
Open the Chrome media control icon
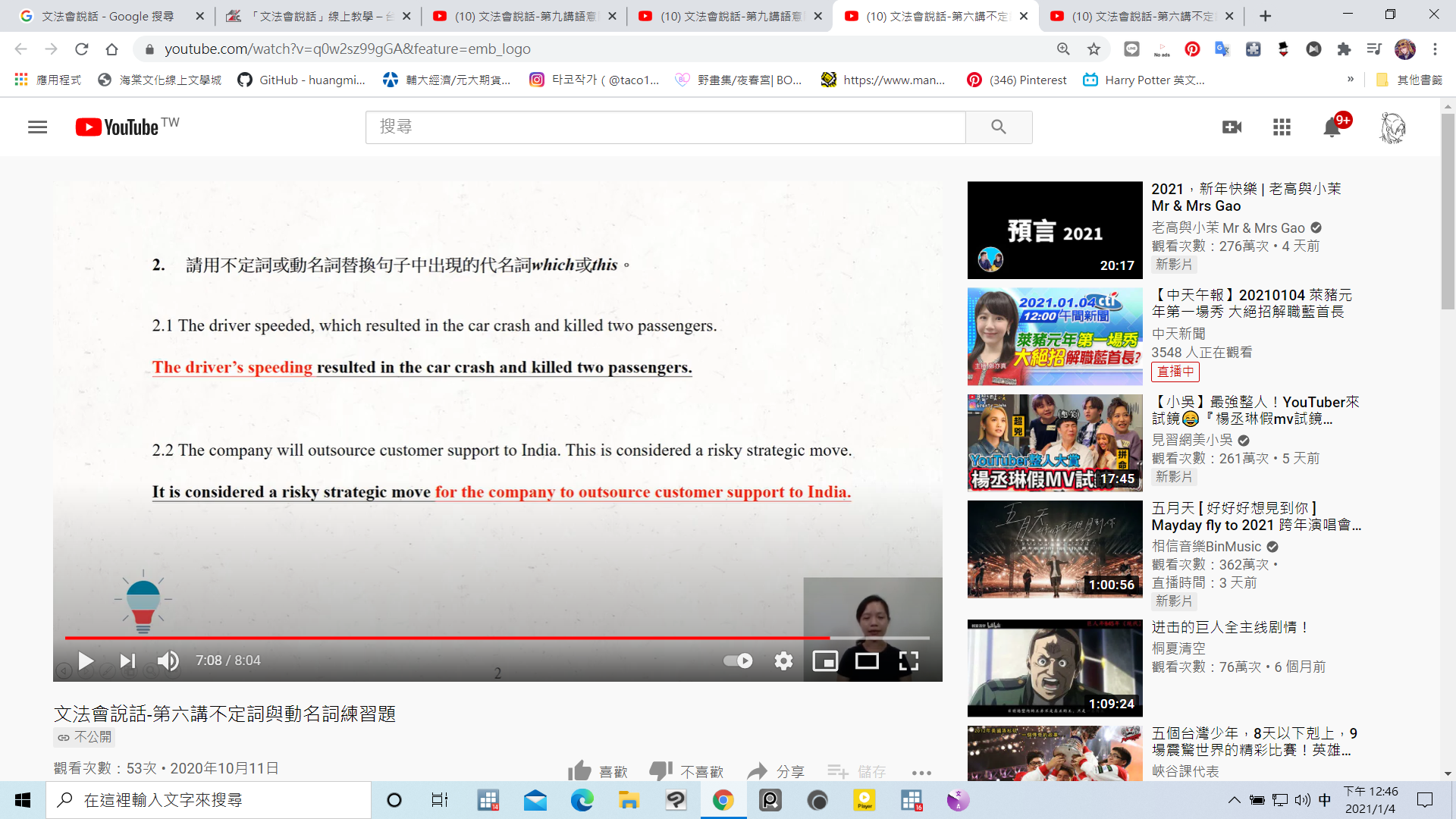tap(1374, 49)
